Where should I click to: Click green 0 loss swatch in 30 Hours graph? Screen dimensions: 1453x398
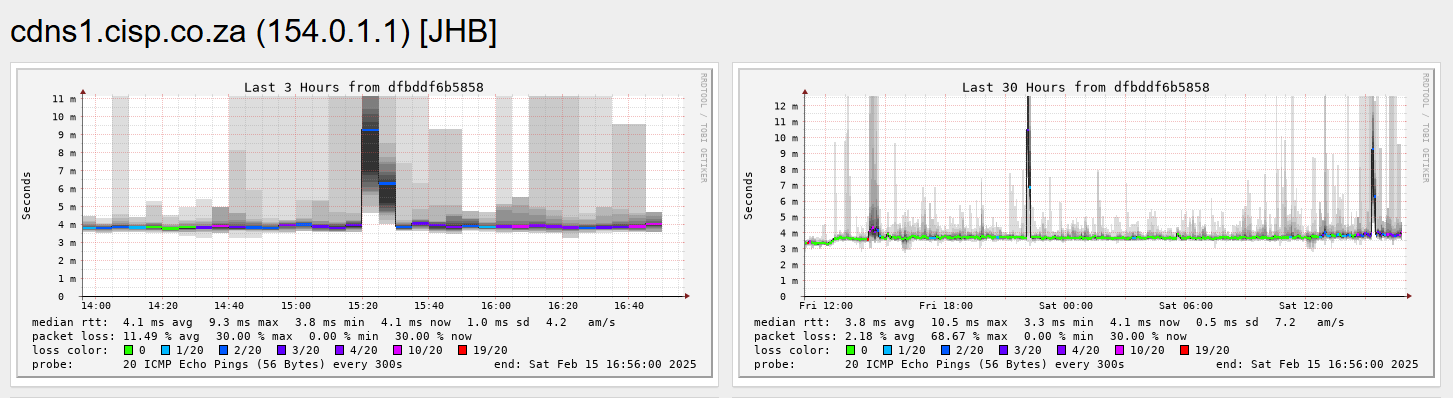(852, 350)
